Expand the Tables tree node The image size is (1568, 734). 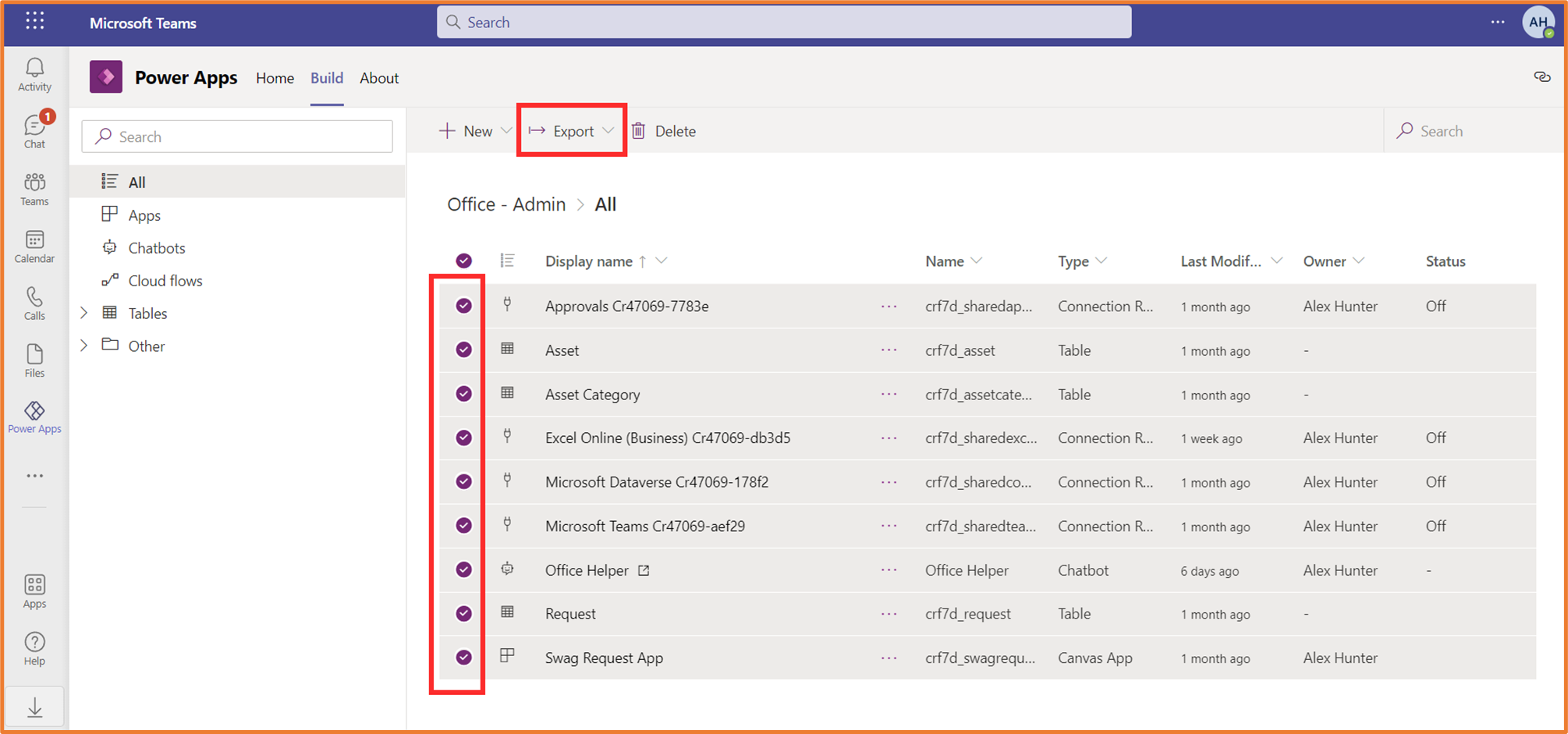click(84, 313)
